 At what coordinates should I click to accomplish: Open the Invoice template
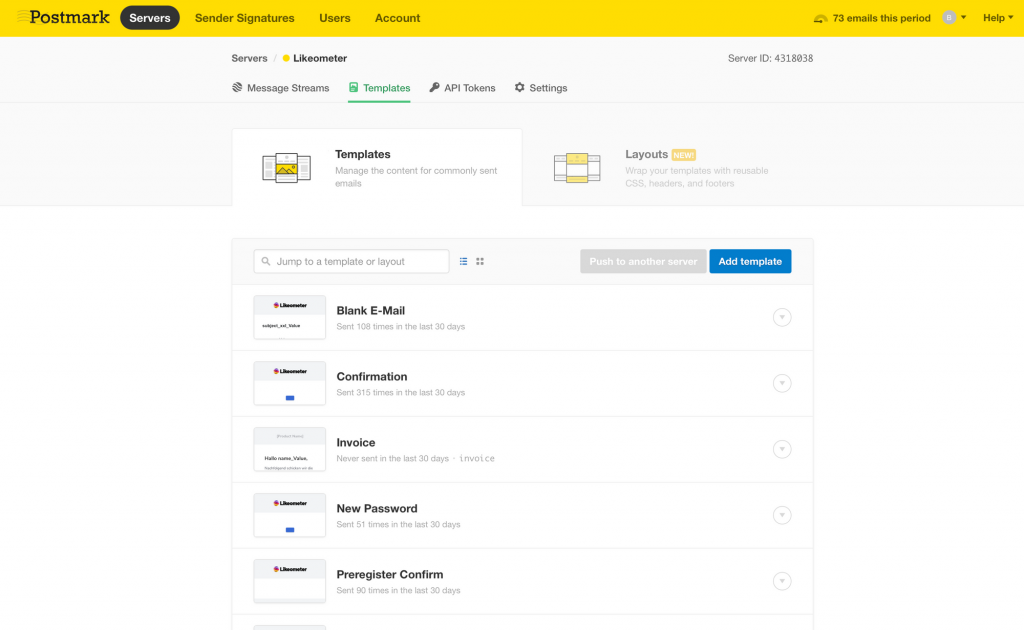pyautogui.click(x=355, y=443)
